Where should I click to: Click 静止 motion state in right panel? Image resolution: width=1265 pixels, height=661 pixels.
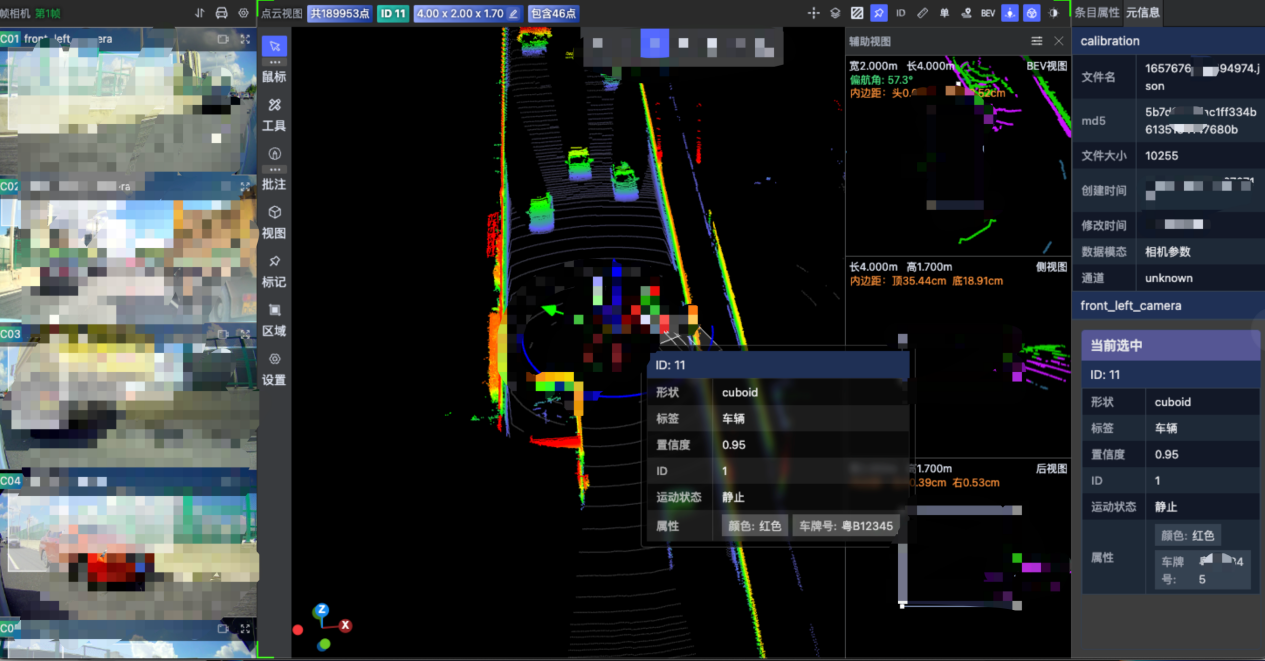click(1166, 507)
